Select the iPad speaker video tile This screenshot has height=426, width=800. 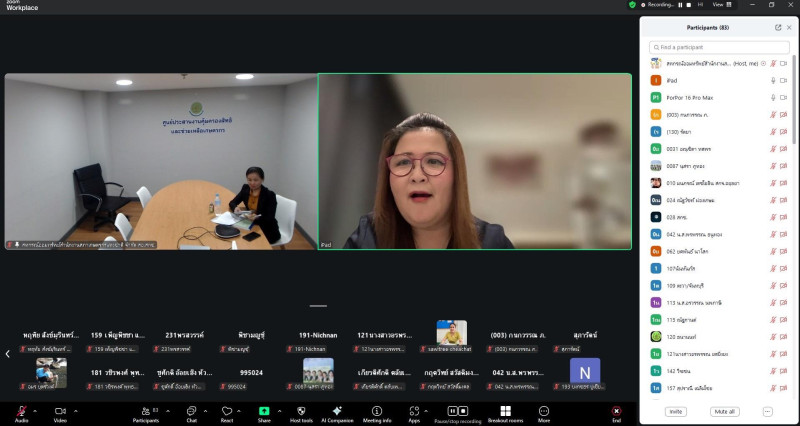pyautogui.click(x=475, y=161)
